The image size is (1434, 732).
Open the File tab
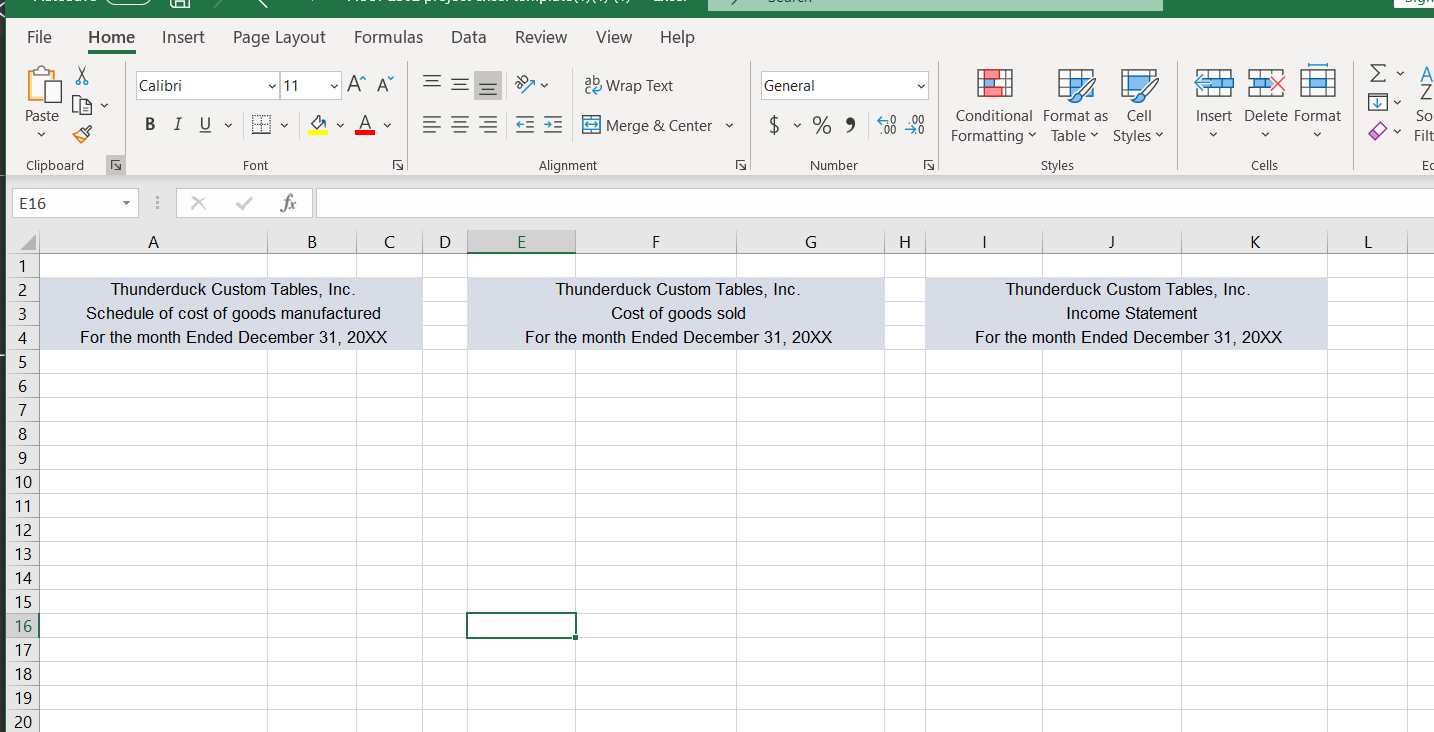[39, 37]
